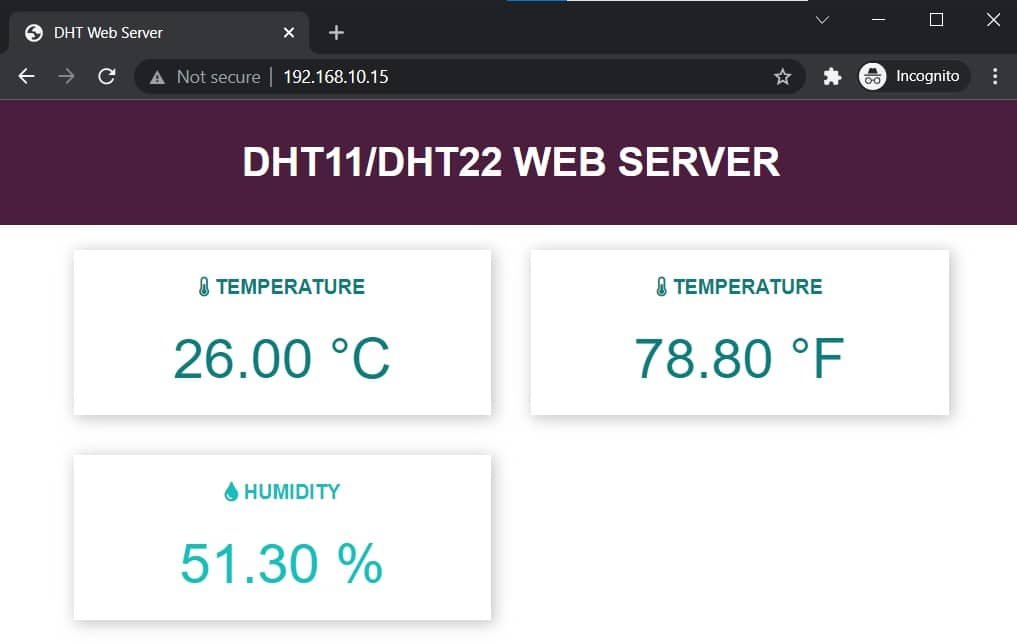This screenshot has height=644, width=1017.
Task: Select the DHT Web Server tab
Action: pos(158,32)
